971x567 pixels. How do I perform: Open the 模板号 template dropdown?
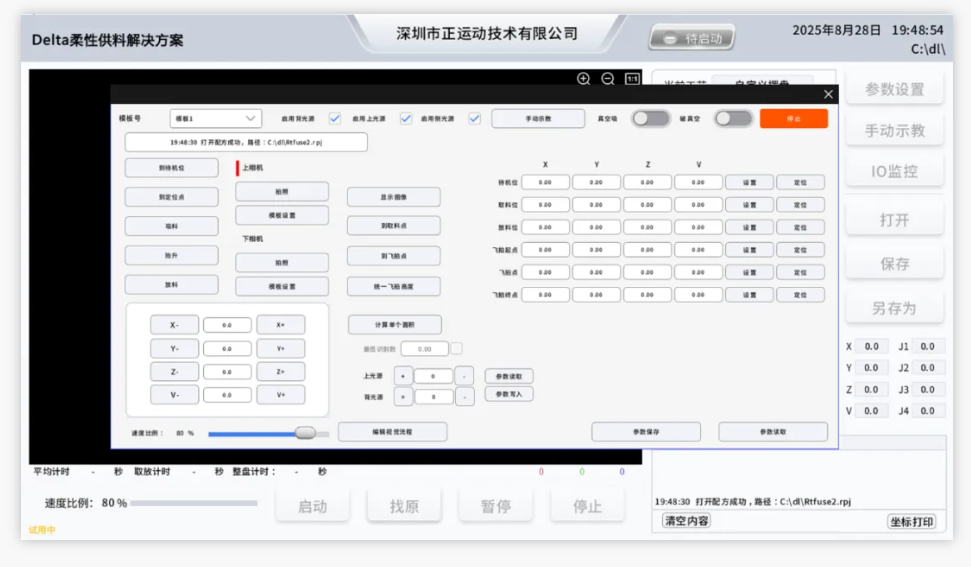(216, 118)
